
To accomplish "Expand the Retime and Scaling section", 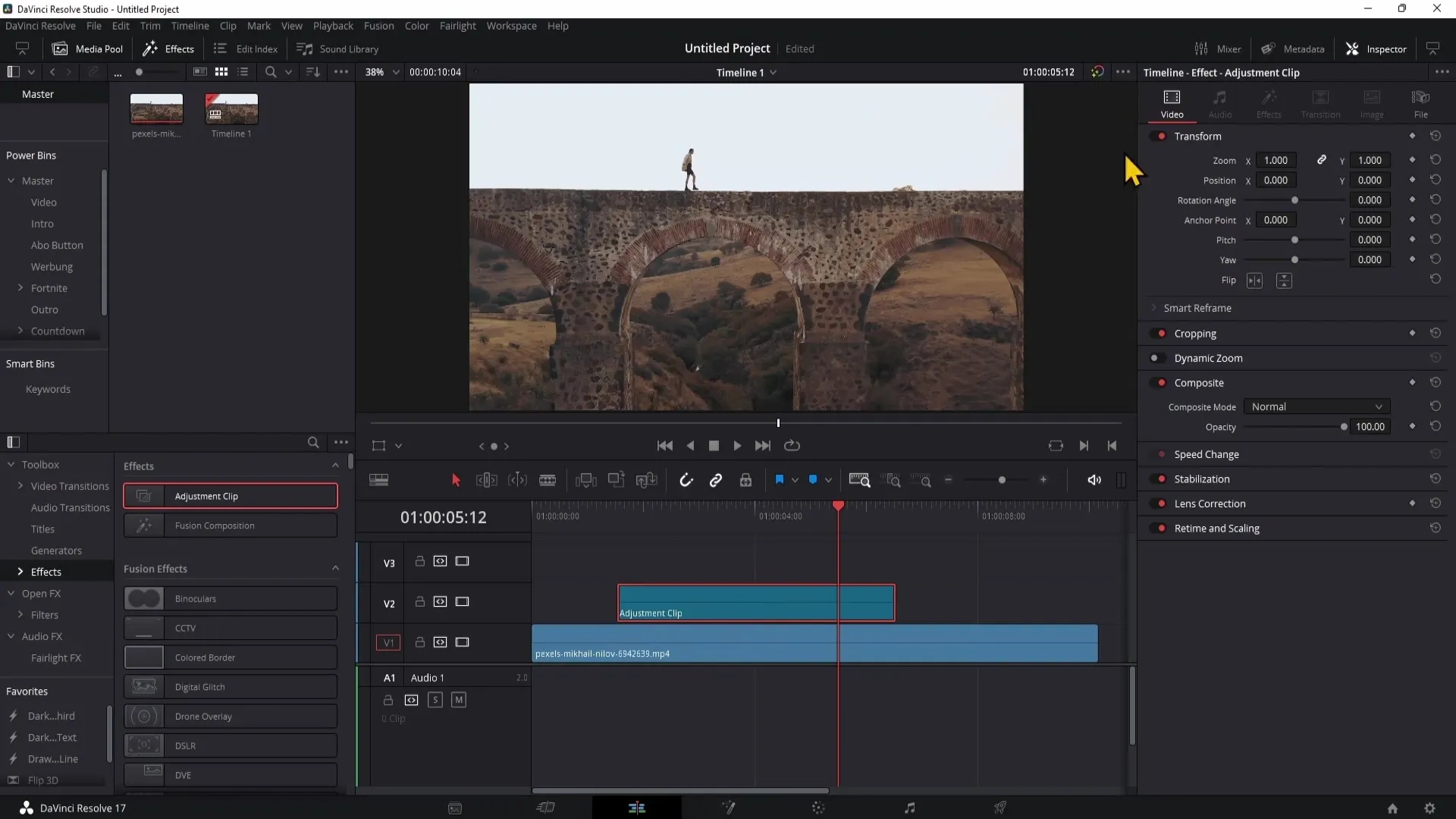I will pyautogui.click(x=1218, y=528).
